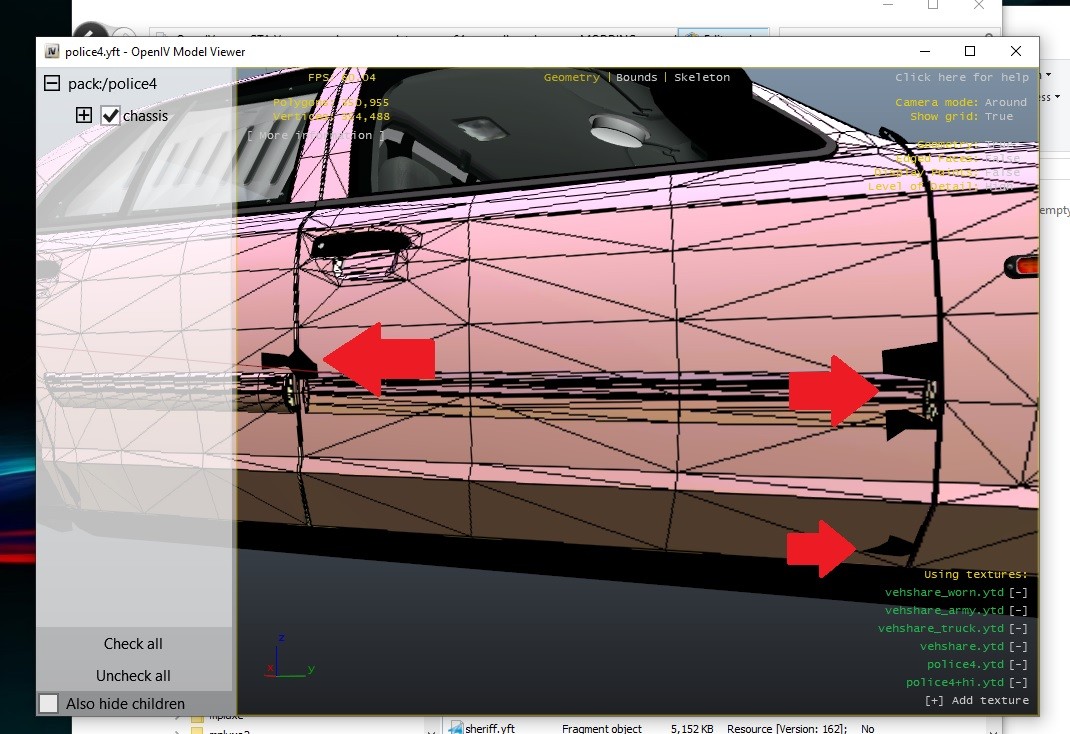Remove vehshare.ytd texture with [-]
Screen dimensions: 1070x734
click(1018, 646)
